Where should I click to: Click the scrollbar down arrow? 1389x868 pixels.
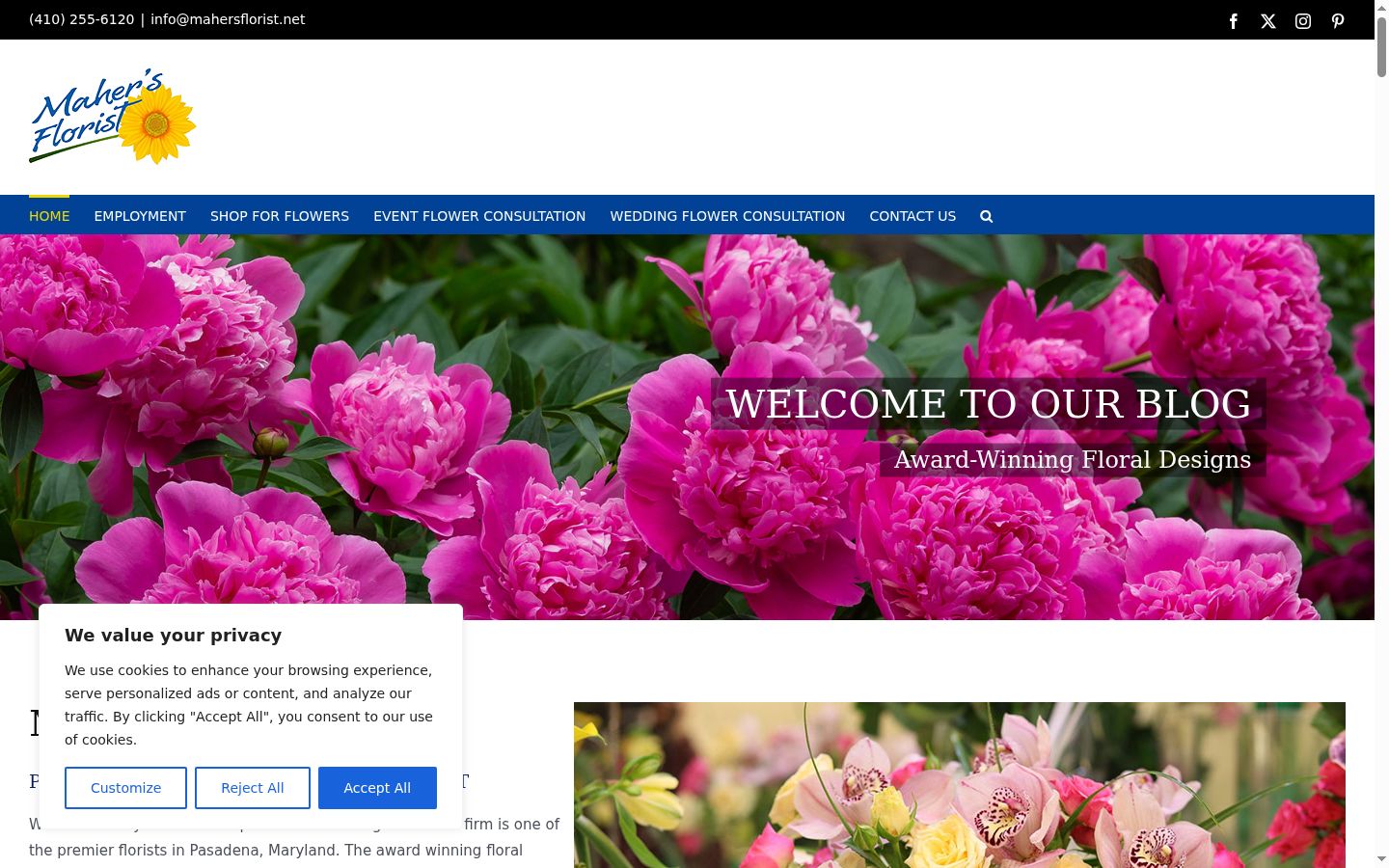click(1381, 858)
